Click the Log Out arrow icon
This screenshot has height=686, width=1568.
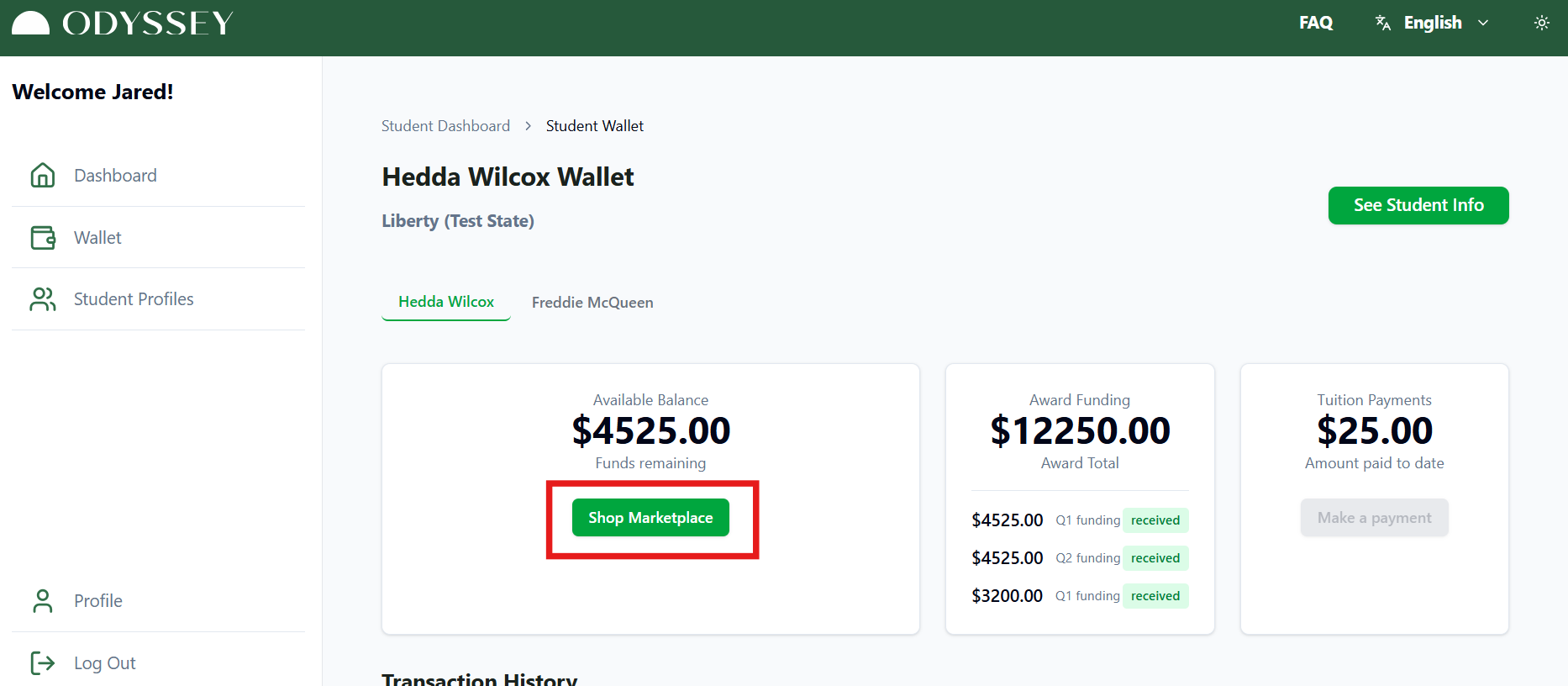(43, 663)
